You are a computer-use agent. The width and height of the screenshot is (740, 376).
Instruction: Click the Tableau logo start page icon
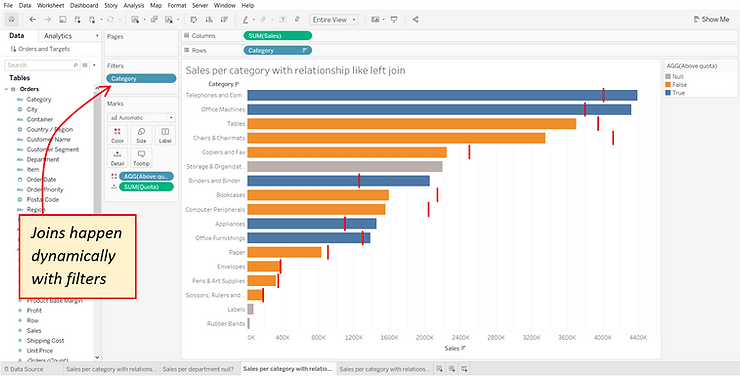click(x=11, y=19)
